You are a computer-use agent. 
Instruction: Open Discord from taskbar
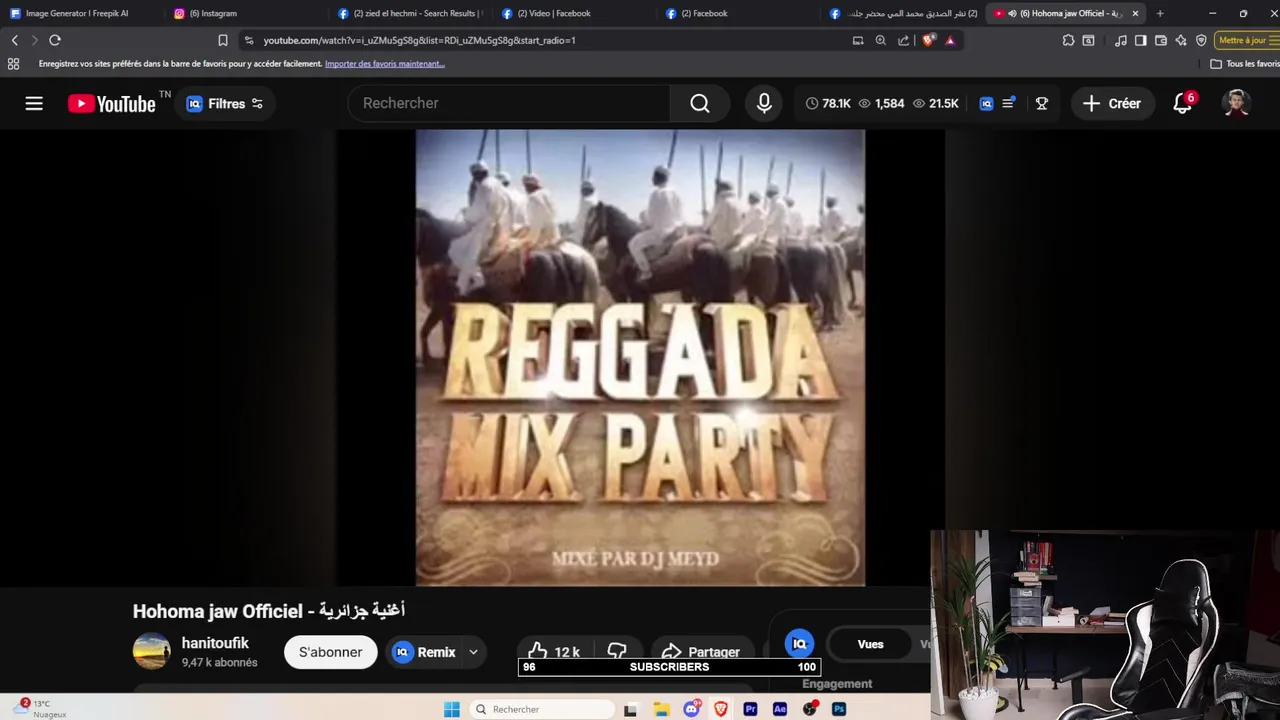(691, 709)
